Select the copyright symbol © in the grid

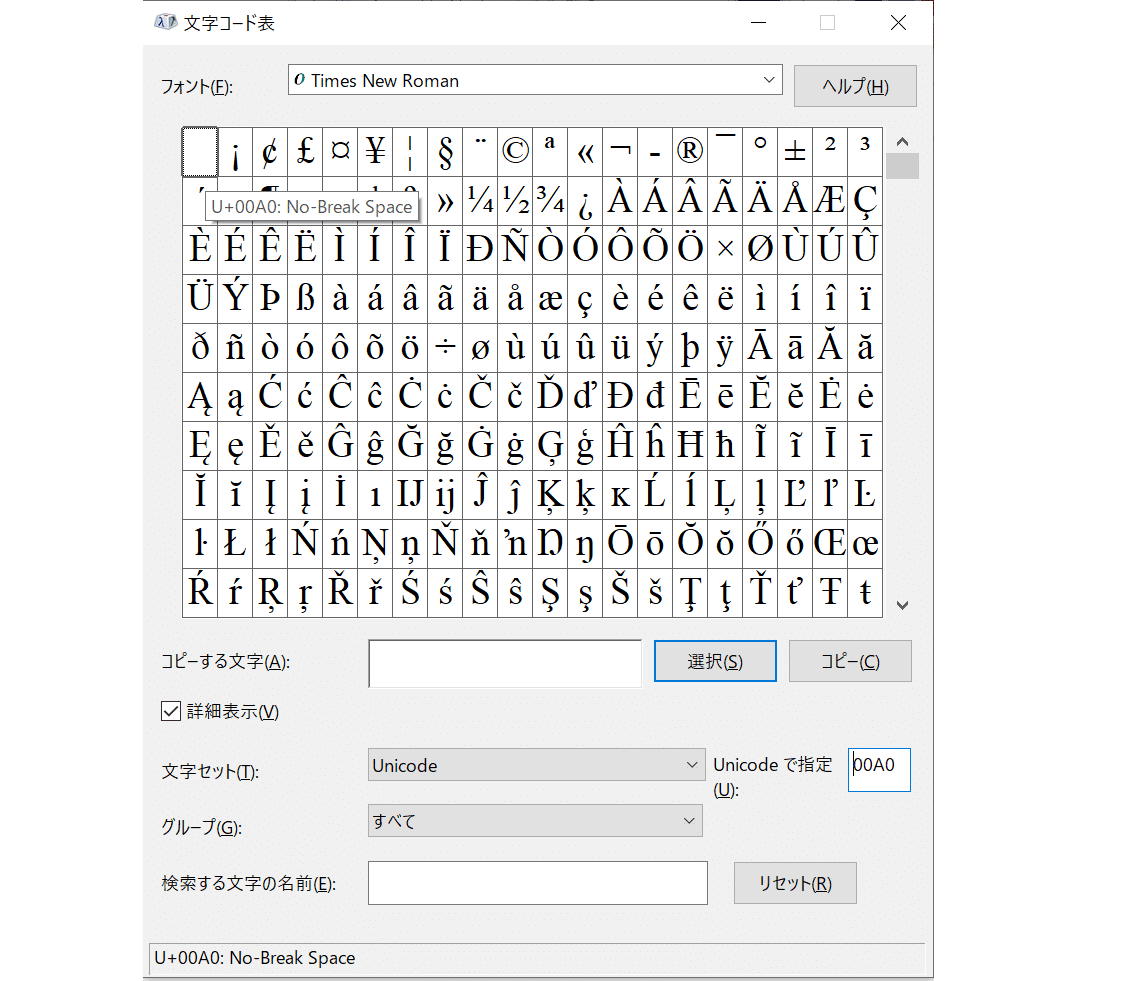click(x=514, y=152)
